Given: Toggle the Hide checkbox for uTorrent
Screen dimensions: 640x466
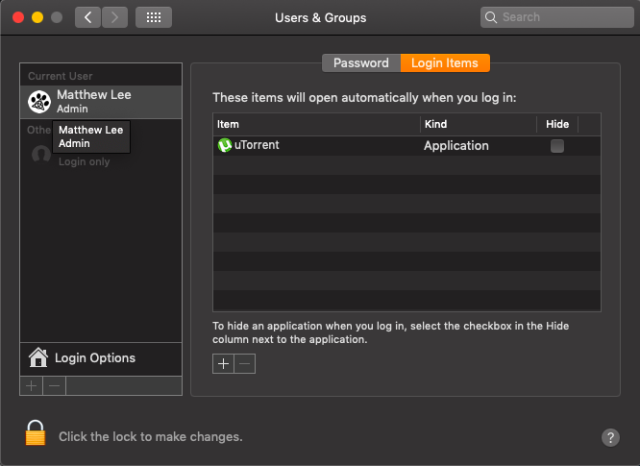Looking at the screenshot, I should point(557,145).
